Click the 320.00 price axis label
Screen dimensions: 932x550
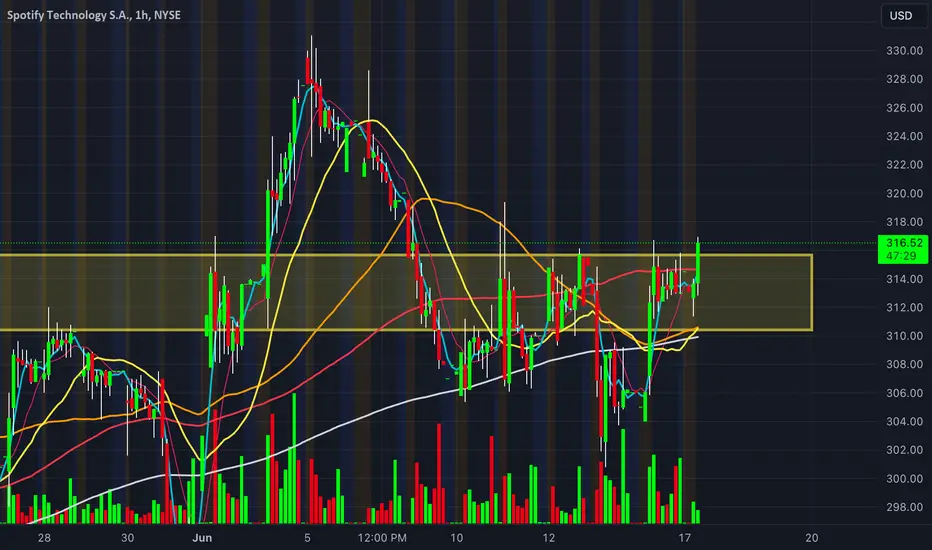pyautogui.click(x=904, y=193)
